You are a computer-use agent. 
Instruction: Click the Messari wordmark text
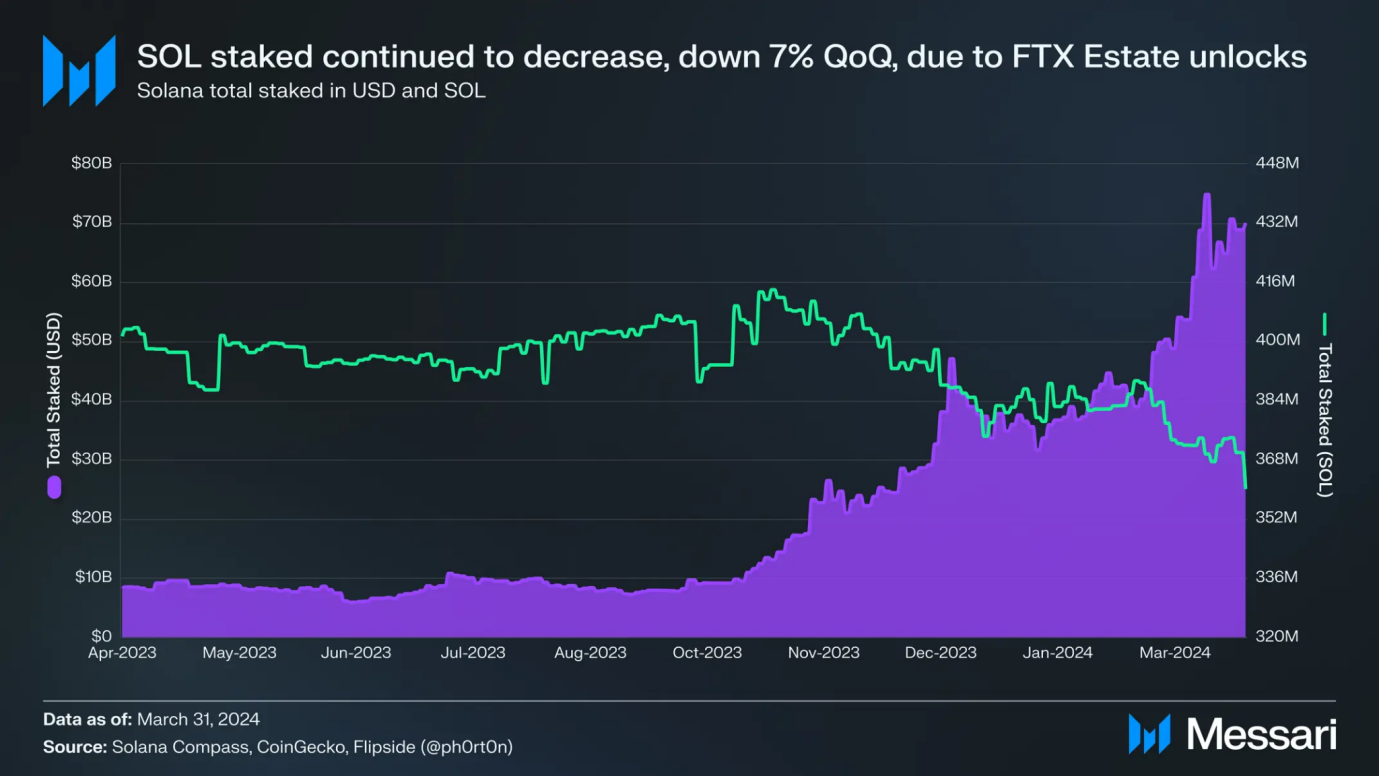(x=1262, y=735)
